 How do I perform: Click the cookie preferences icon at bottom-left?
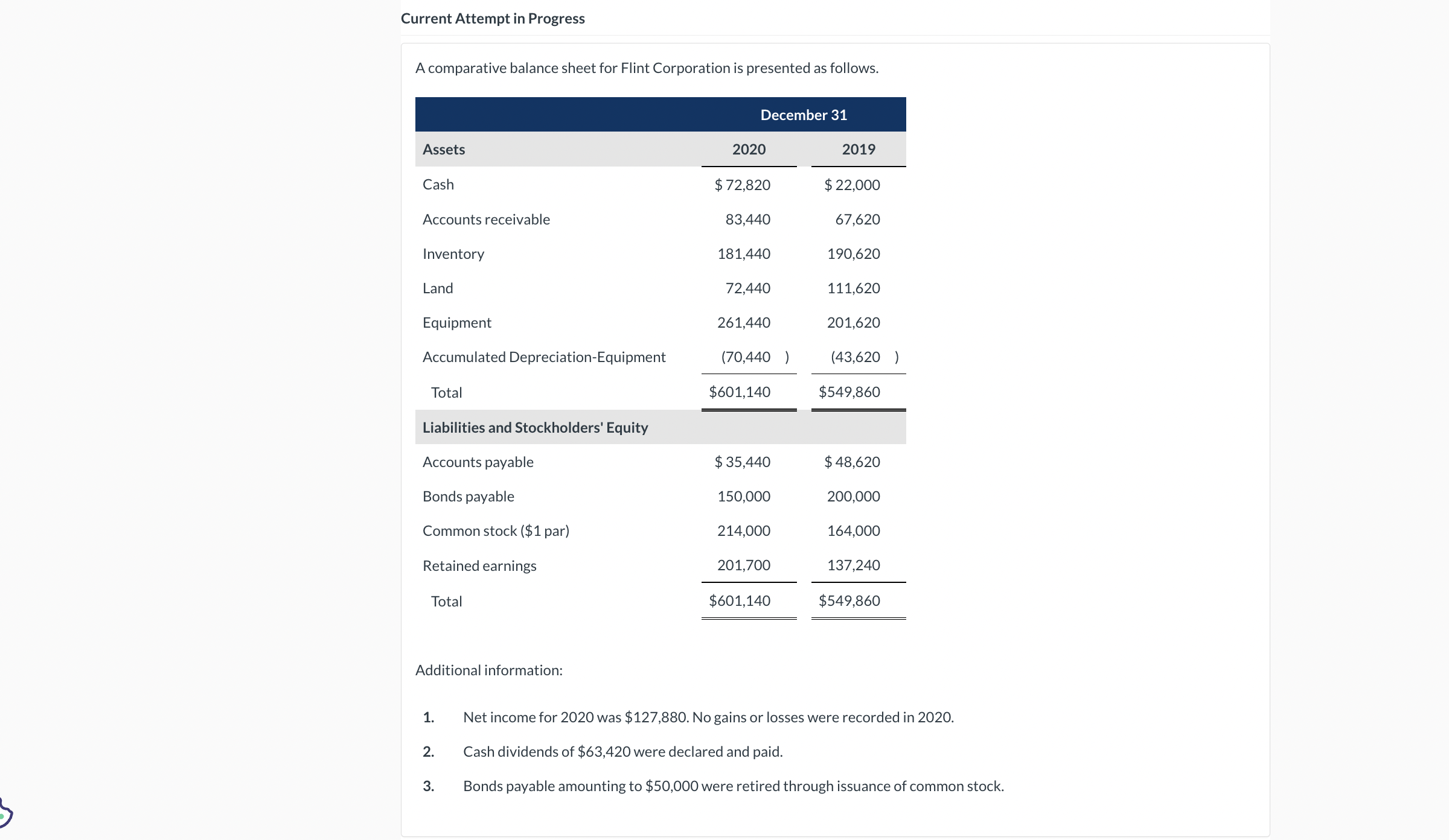coord(5,813)
